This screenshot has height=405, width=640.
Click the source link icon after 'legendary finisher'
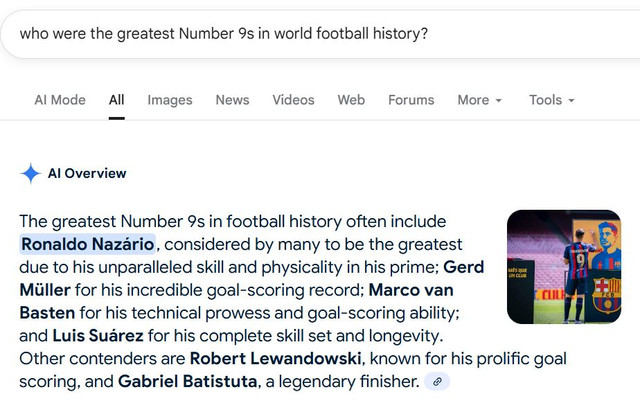437,381
